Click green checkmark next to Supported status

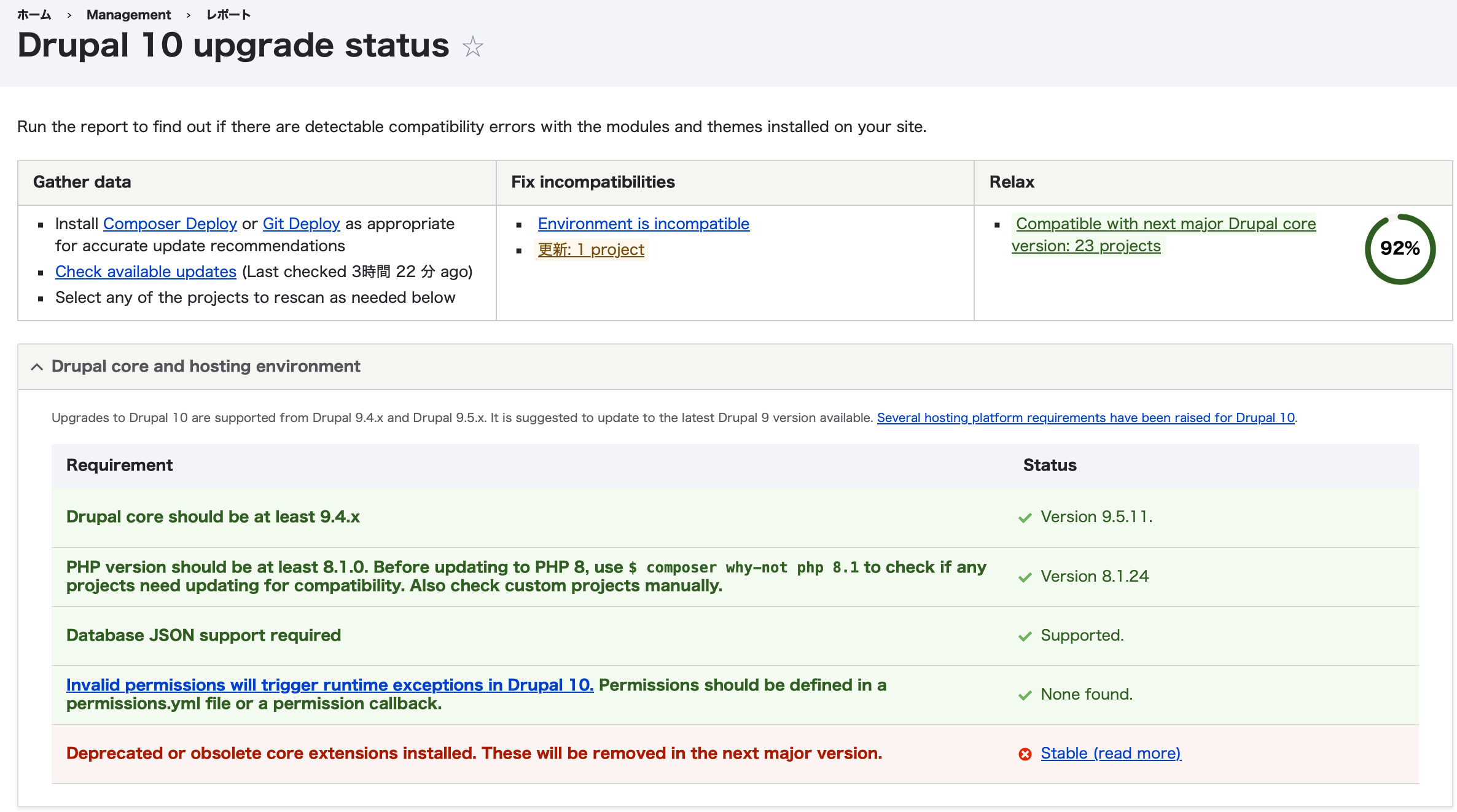click(x=1025, y=636)
